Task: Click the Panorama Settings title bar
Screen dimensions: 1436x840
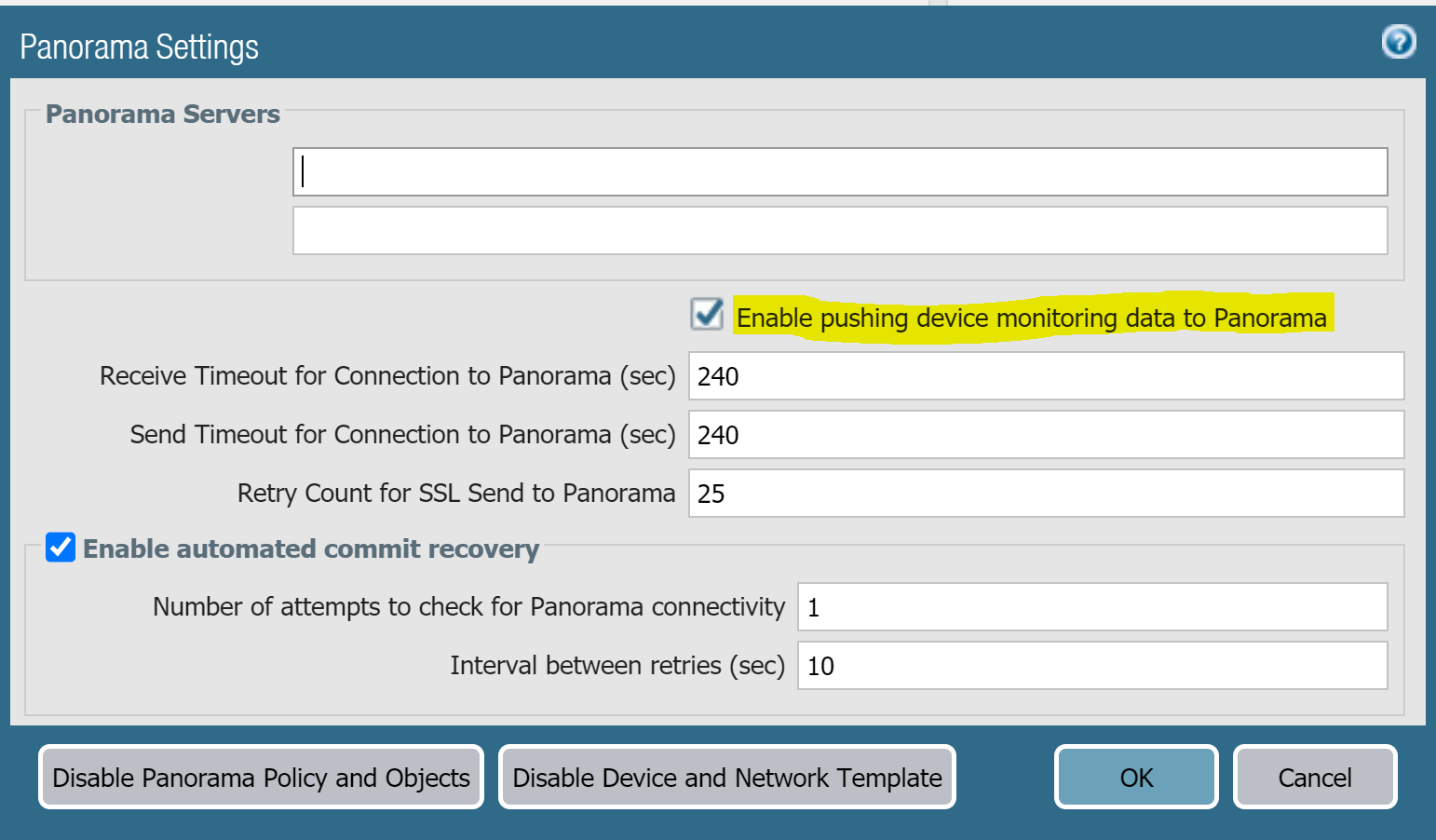Action: coord(139,46)
